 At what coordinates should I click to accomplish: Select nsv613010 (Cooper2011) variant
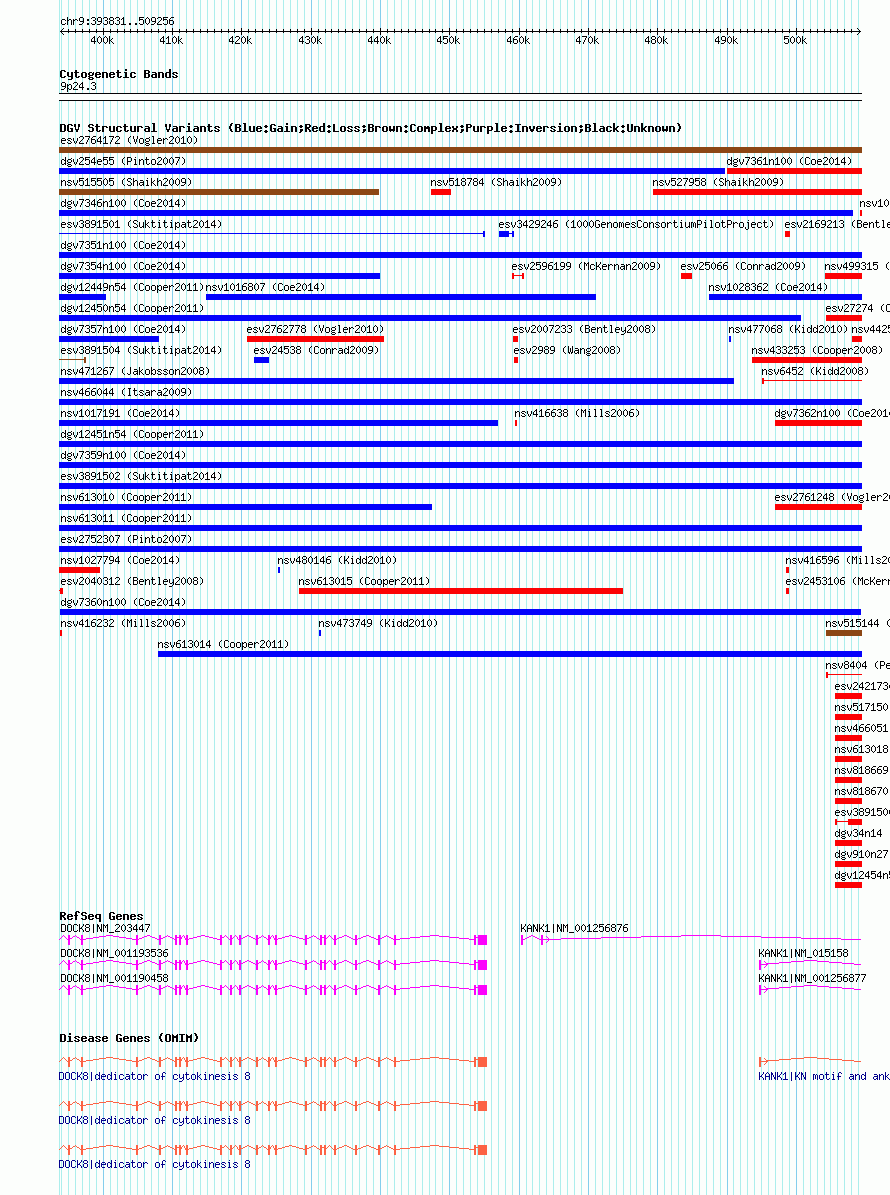click(245, 507)
